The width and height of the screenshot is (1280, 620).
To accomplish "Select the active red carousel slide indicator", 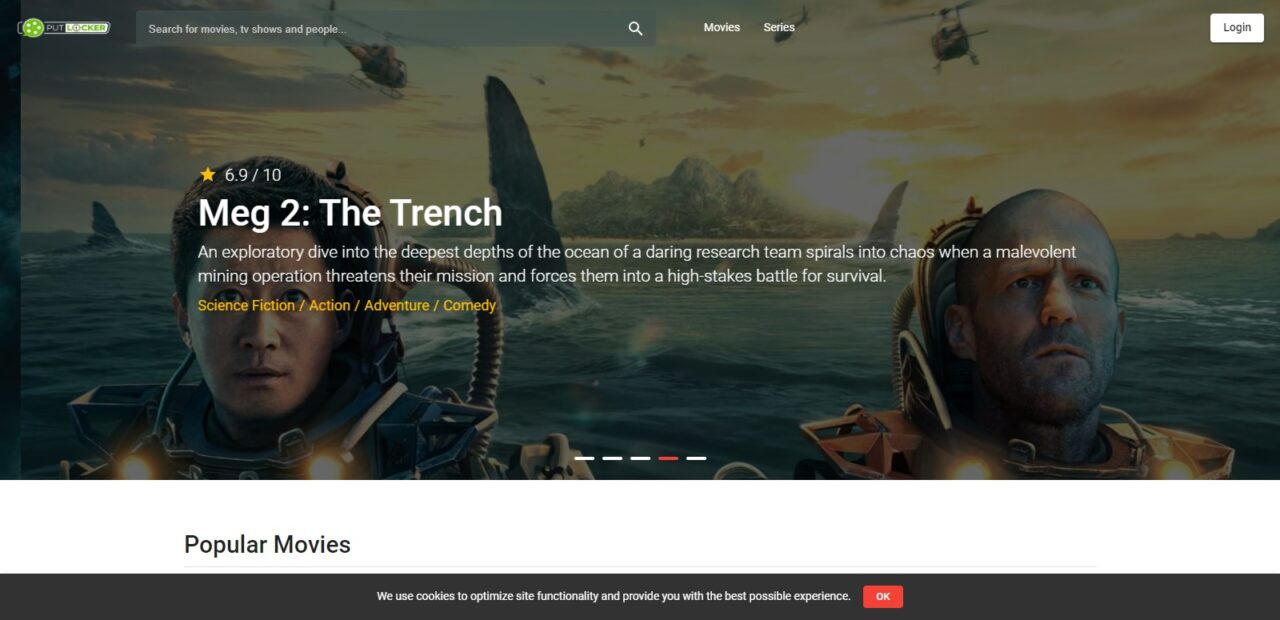I will 669,458.
